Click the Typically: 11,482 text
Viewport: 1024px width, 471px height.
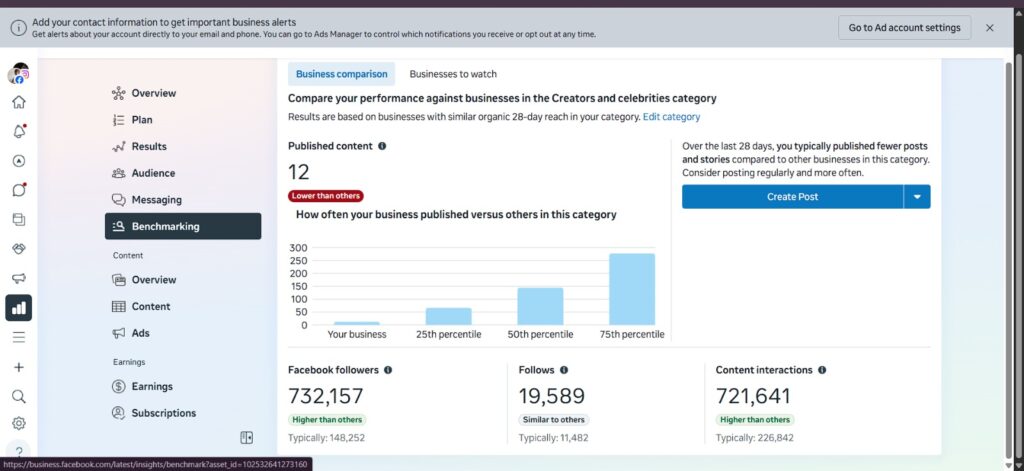(554, 438)
